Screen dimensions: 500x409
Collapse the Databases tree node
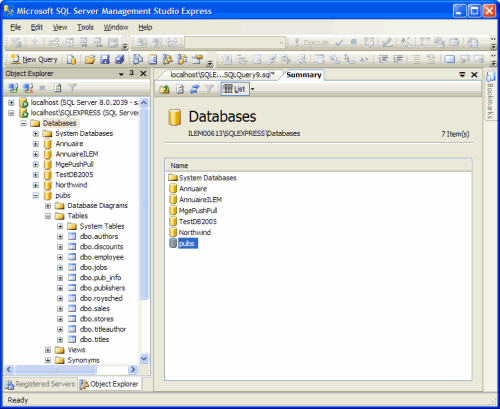click(24, 123)
